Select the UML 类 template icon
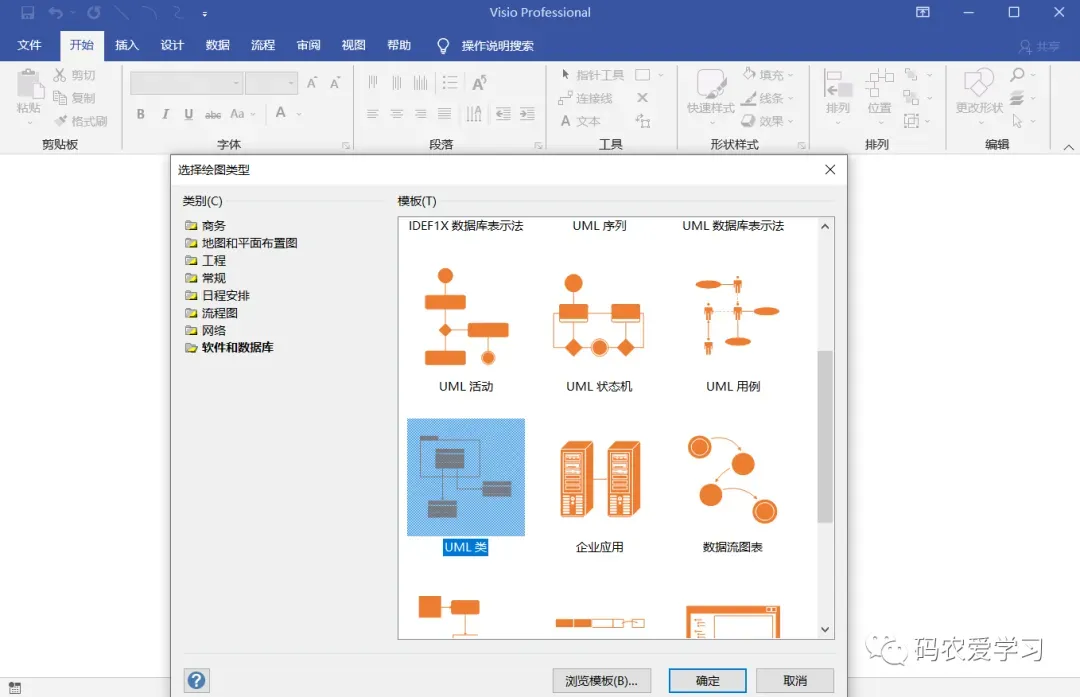The width and height of the screenshot is (1080, 697). click(x=466, y=477)
